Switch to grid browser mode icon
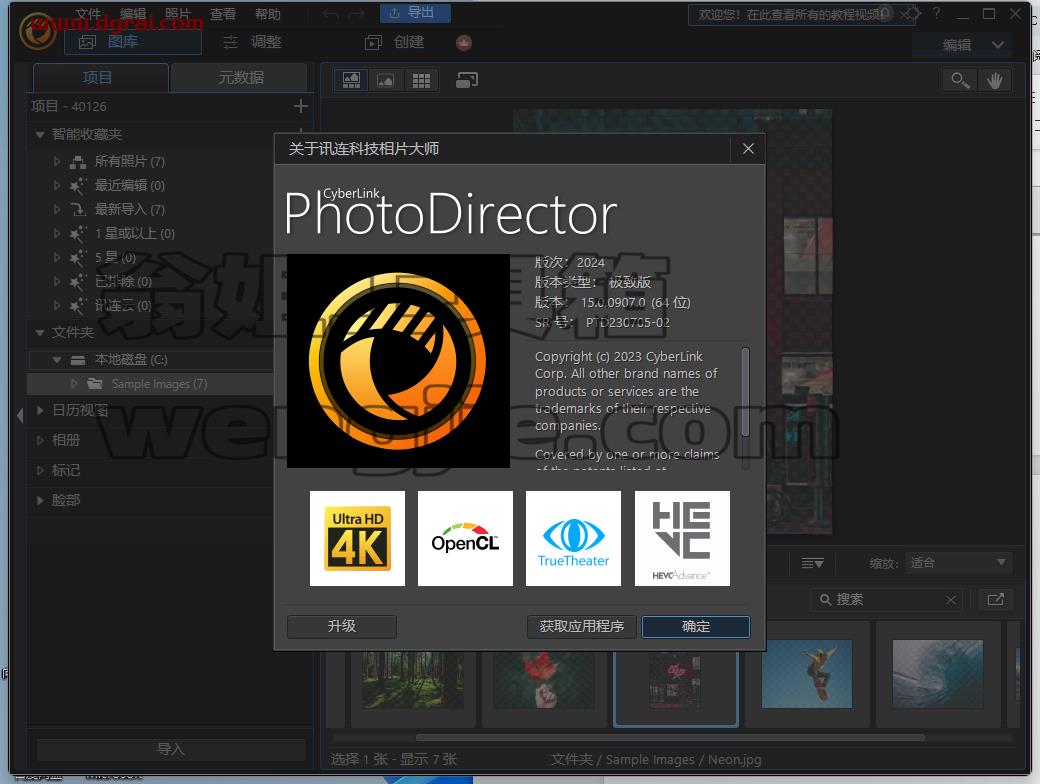 [x=421, y=80]
